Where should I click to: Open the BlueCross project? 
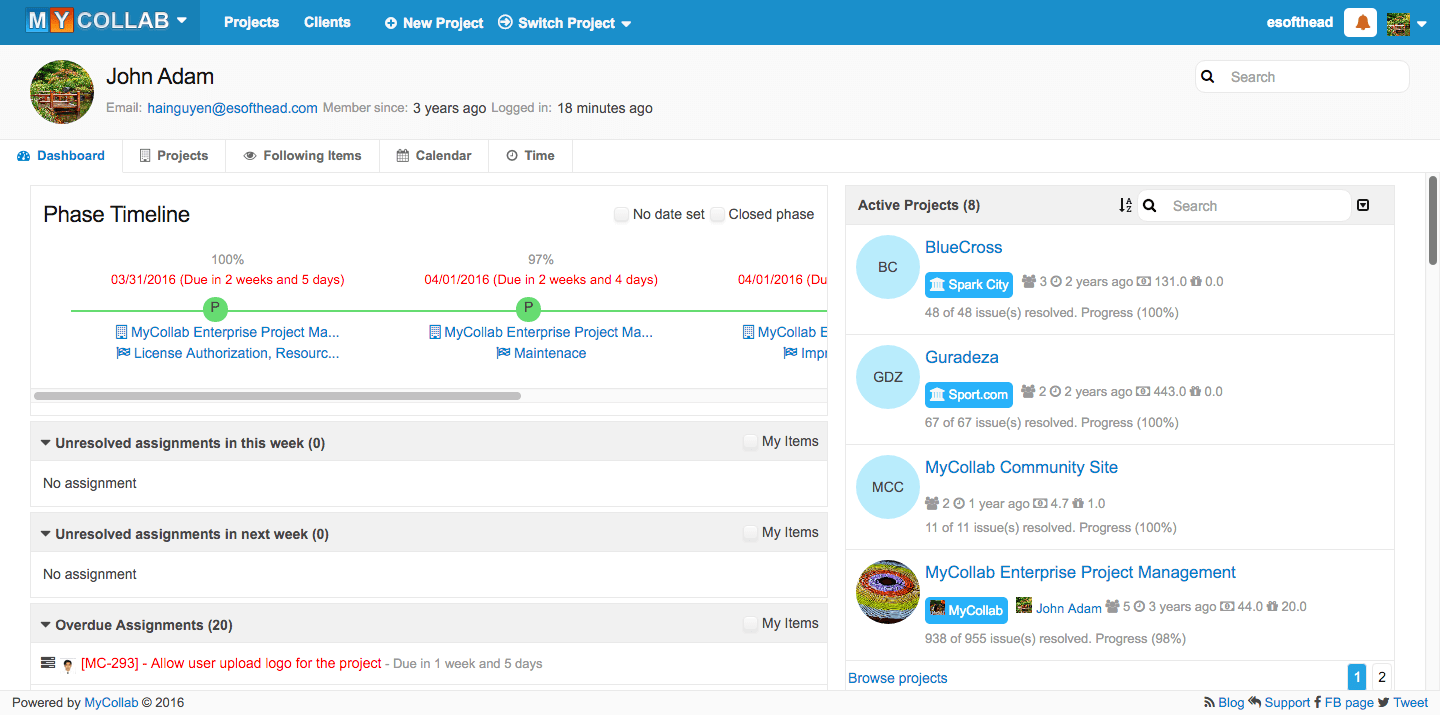[x=963, y=247]
